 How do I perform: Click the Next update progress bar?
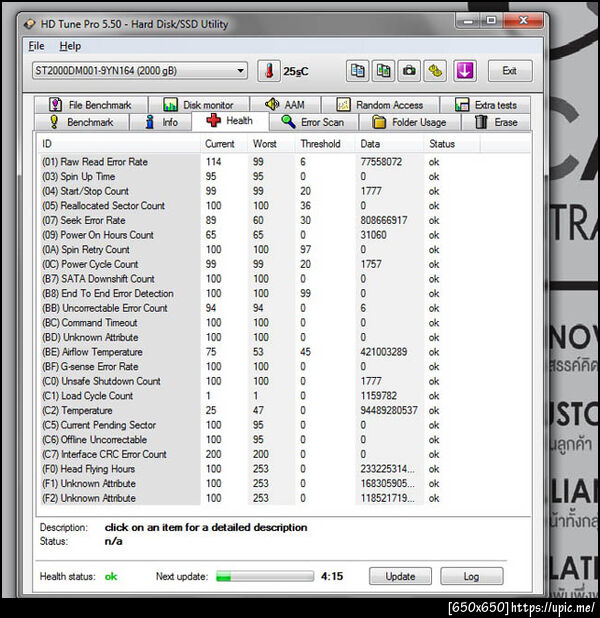tap(265, 576)
